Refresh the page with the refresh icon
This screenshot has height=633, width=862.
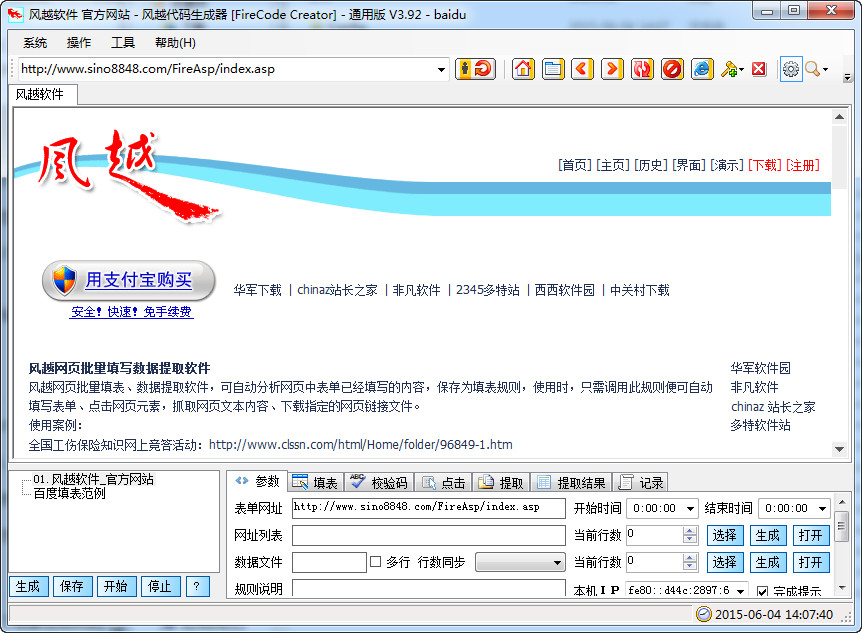coord(641,69)
